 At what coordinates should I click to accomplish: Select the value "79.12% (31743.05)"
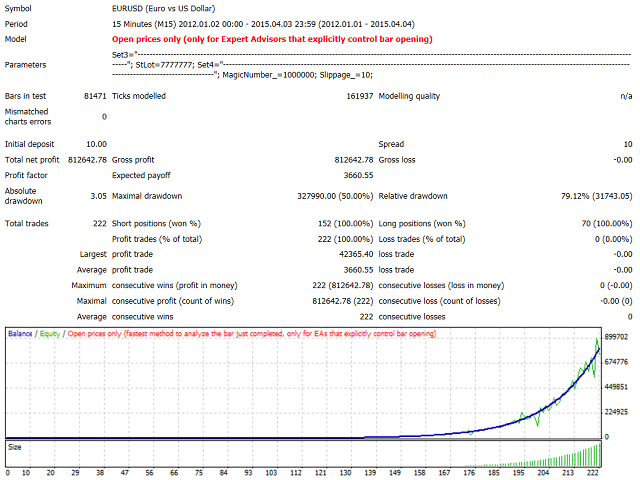pyautogui.click(x=596, y=196)
